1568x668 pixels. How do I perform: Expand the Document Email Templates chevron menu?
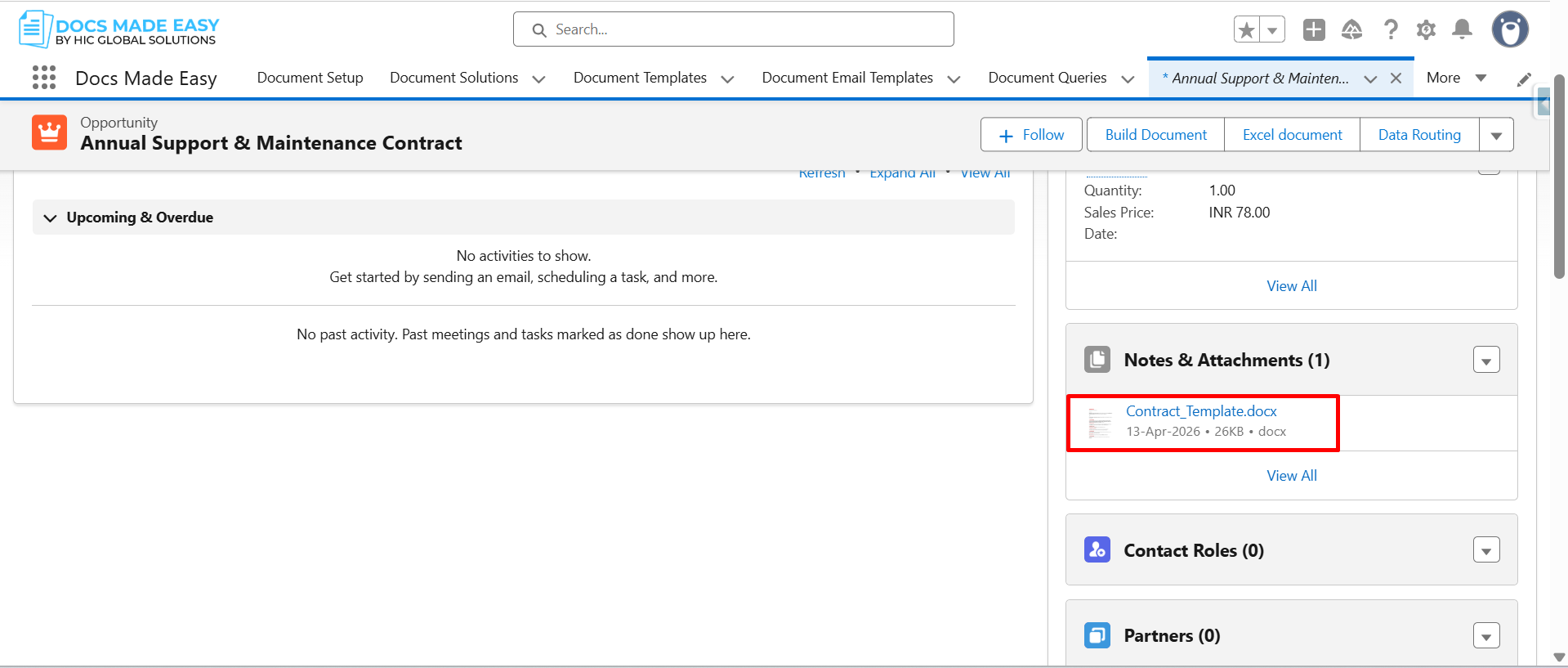[954, 79]
